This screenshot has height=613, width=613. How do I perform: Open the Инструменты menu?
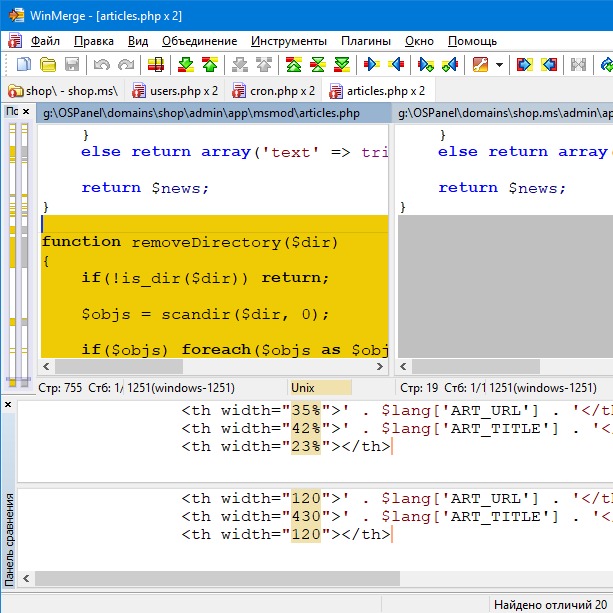coord(288,41)
